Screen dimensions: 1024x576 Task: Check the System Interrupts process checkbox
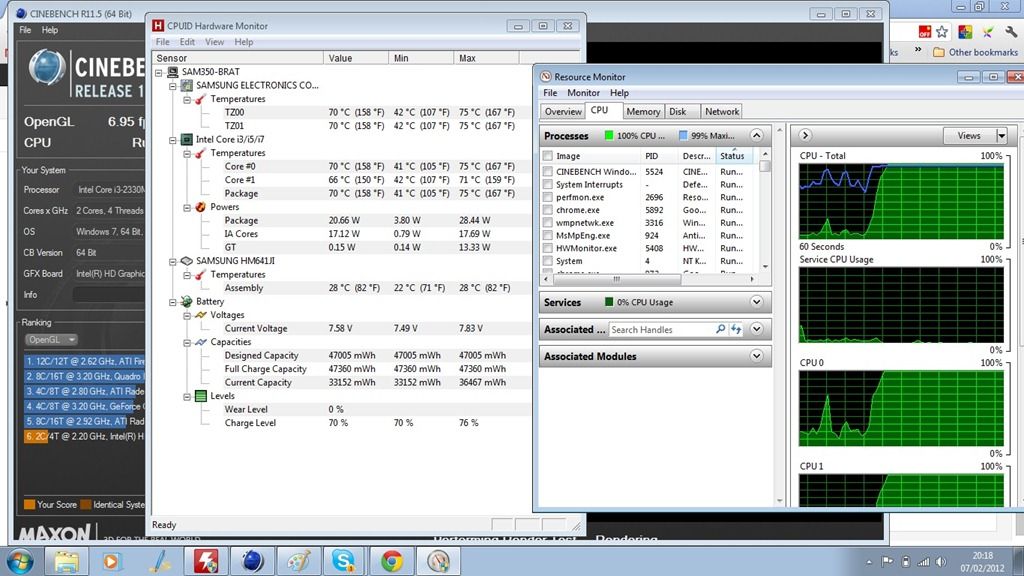(548, 184)
